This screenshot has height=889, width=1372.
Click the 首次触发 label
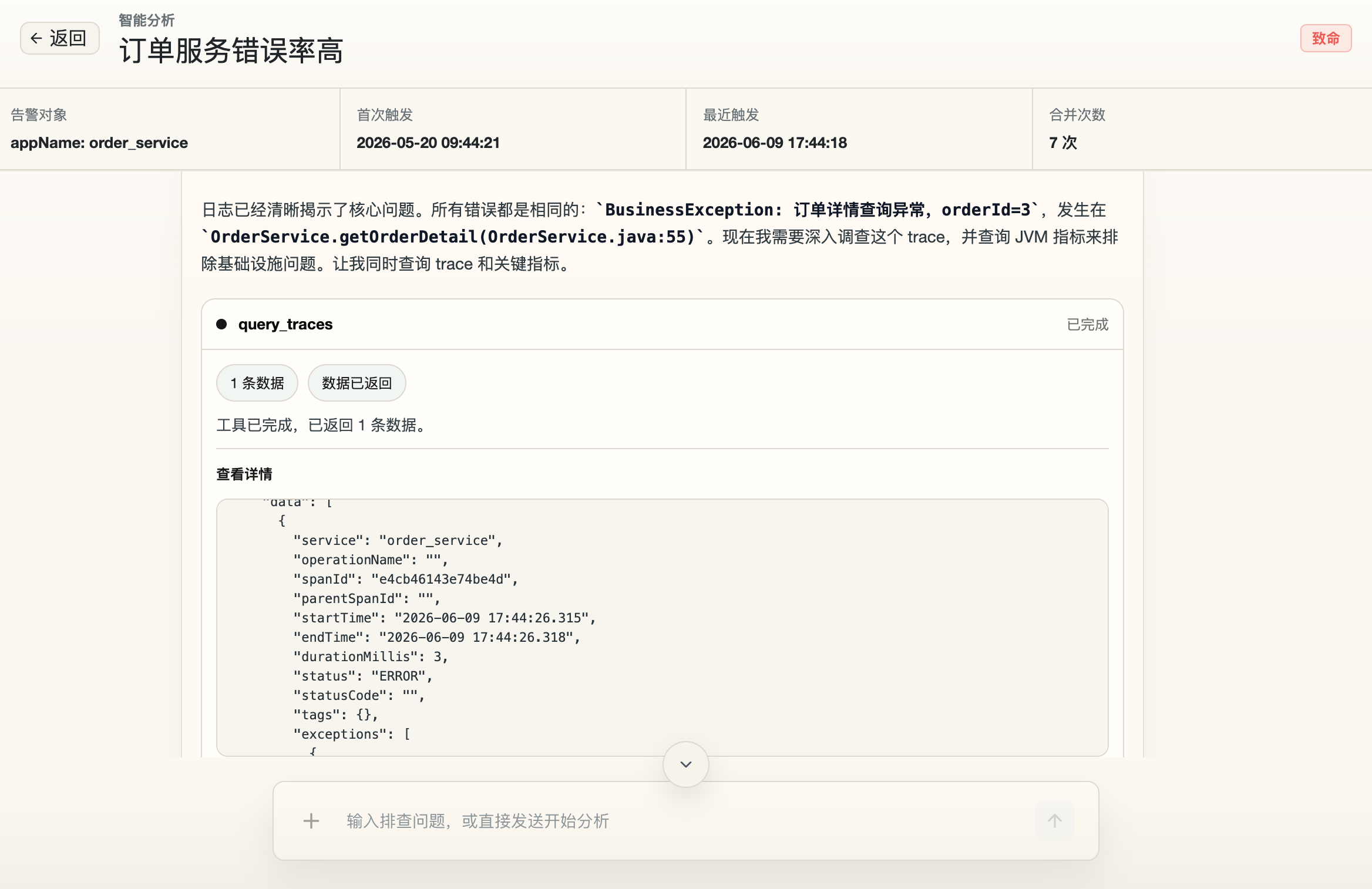(x=385, y=115)
